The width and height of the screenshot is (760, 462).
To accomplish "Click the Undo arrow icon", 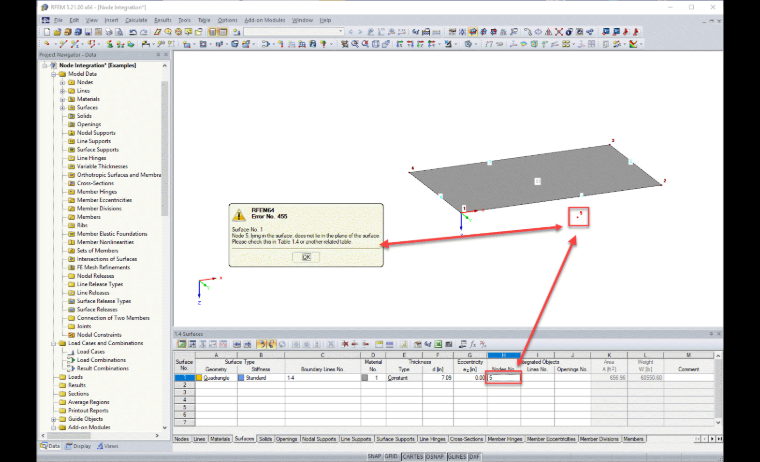I will coord(133,32).
